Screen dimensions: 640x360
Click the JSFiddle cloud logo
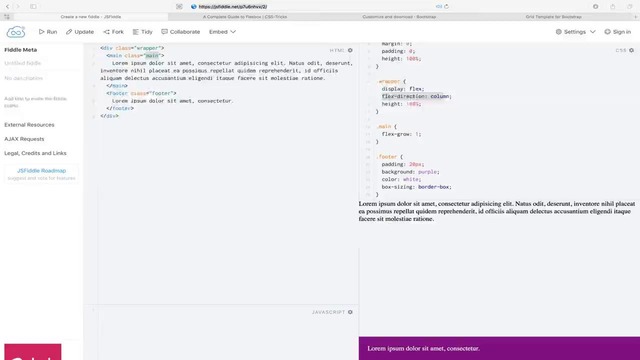point(16,32)
